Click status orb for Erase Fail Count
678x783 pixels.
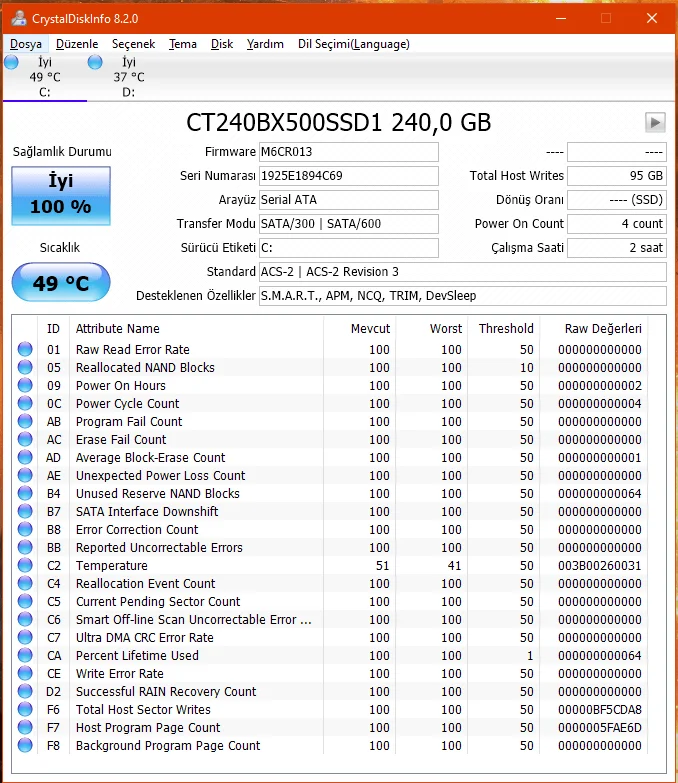click(25, 439)
